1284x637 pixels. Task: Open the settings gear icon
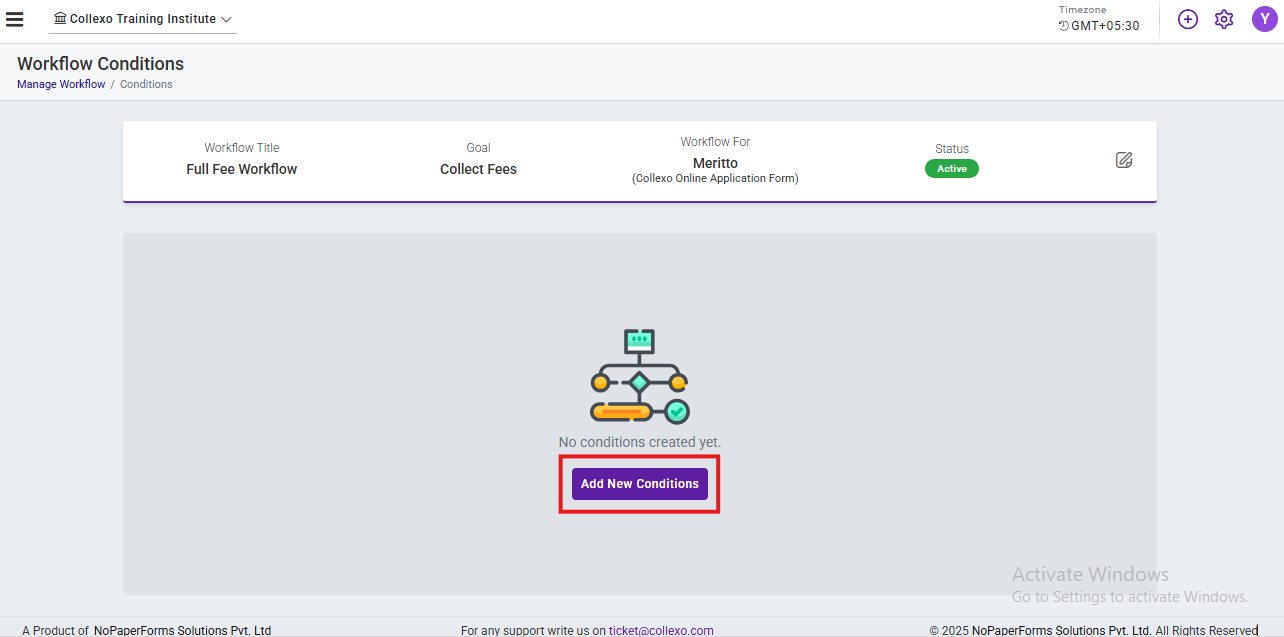(x=1223, y=19)
